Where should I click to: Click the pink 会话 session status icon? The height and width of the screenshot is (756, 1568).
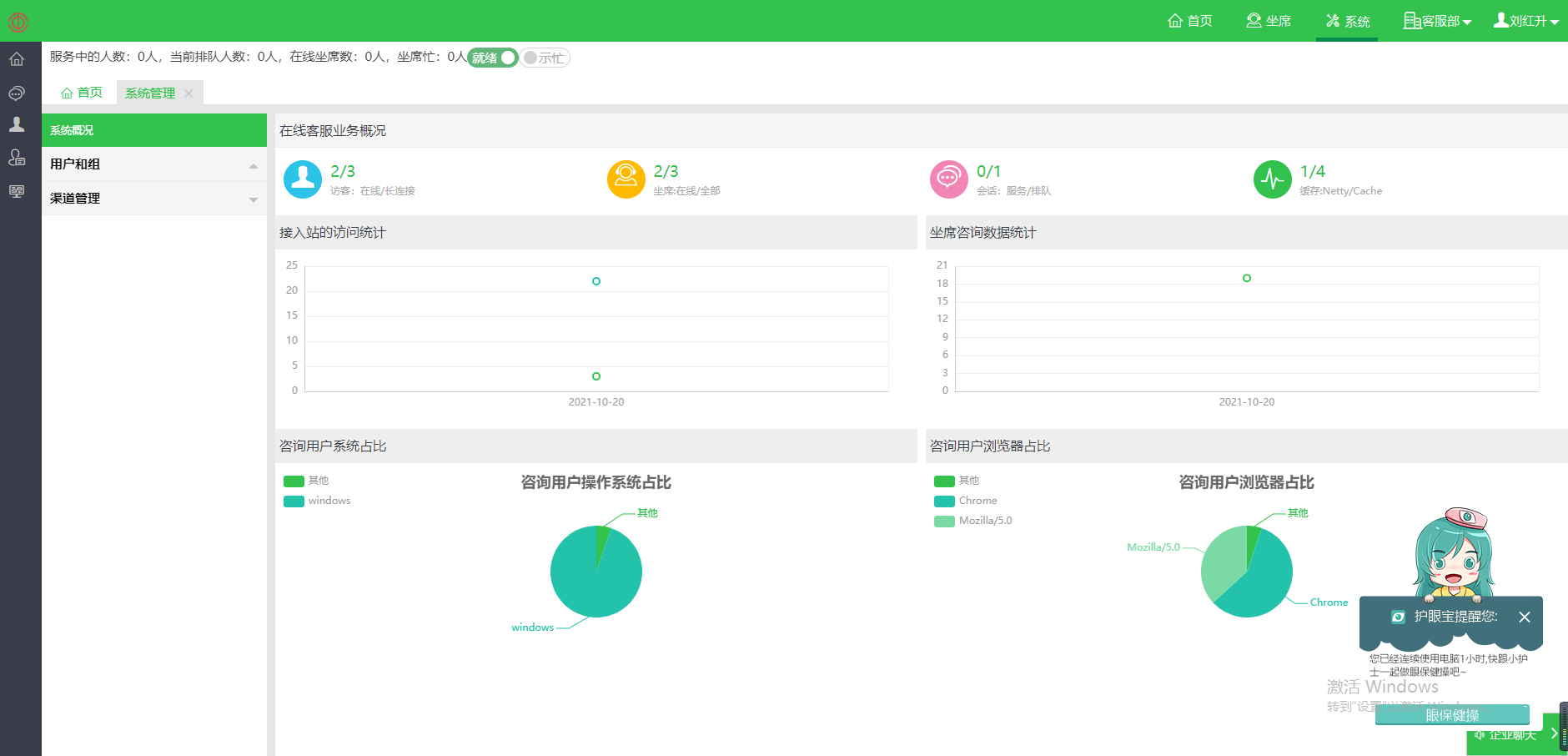pos(948,179)
